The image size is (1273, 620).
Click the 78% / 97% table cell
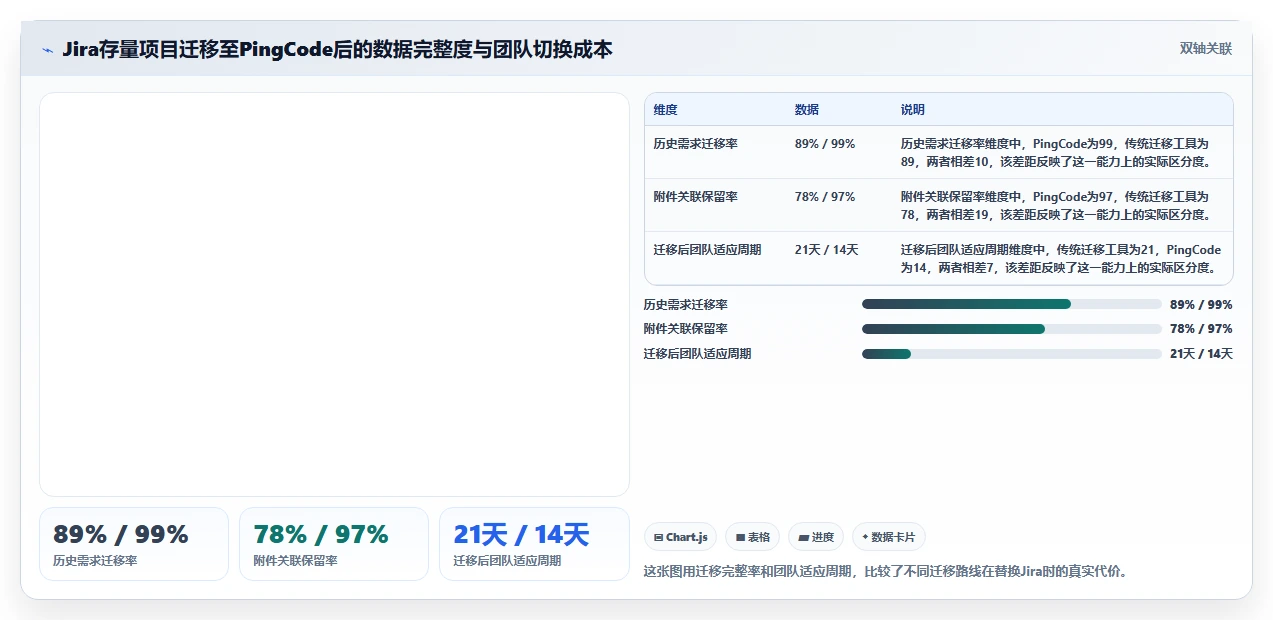click(x=825, y=197)
